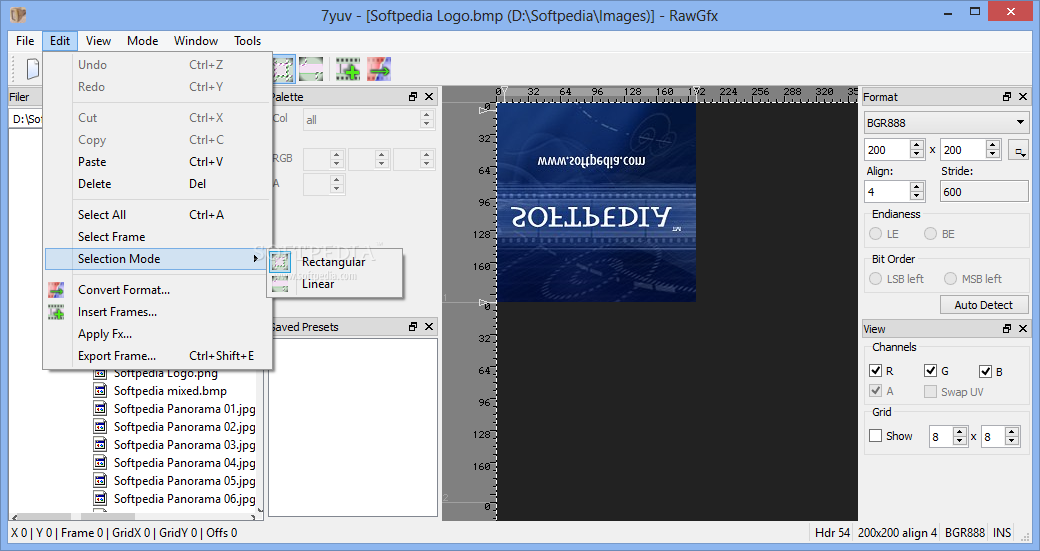This screenshot has height=551, width=1040.
Task: Click file icon of Softpedia Panorama 06.jpg
Action: [100, 498]
